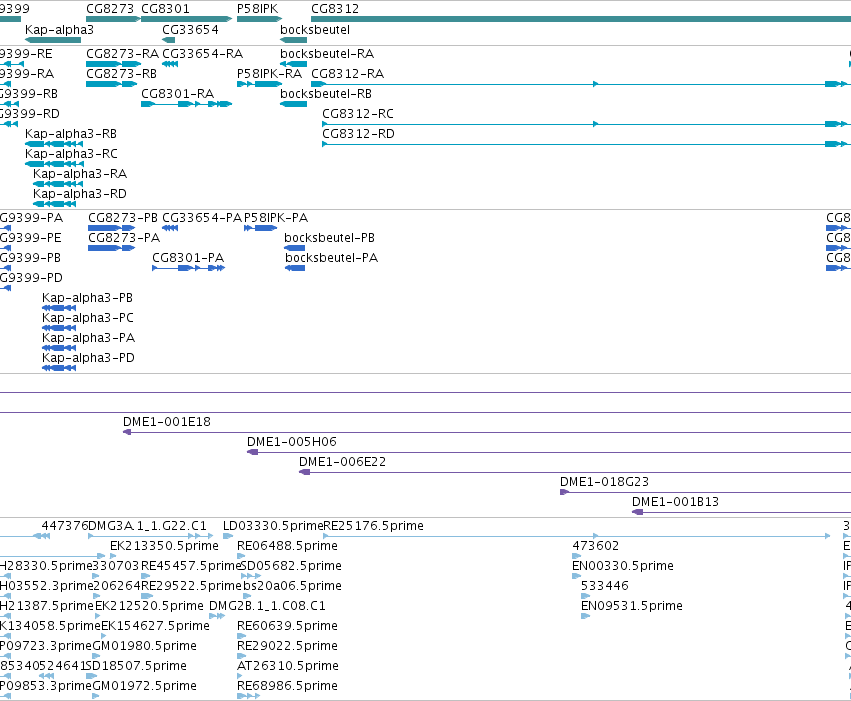851x701 pixels.
Task: Select protein label CG8273-PB
Action: [x=123, y=218]
